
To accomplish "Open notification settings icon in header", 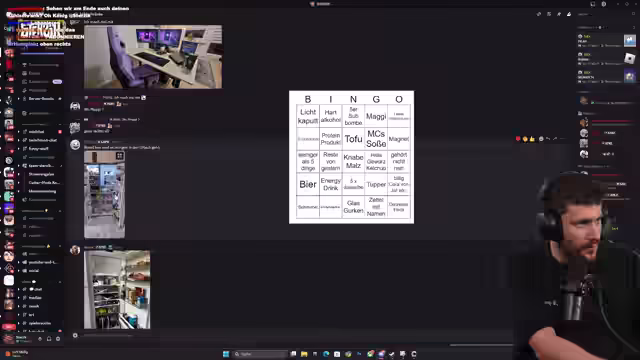I will [549, 14].
